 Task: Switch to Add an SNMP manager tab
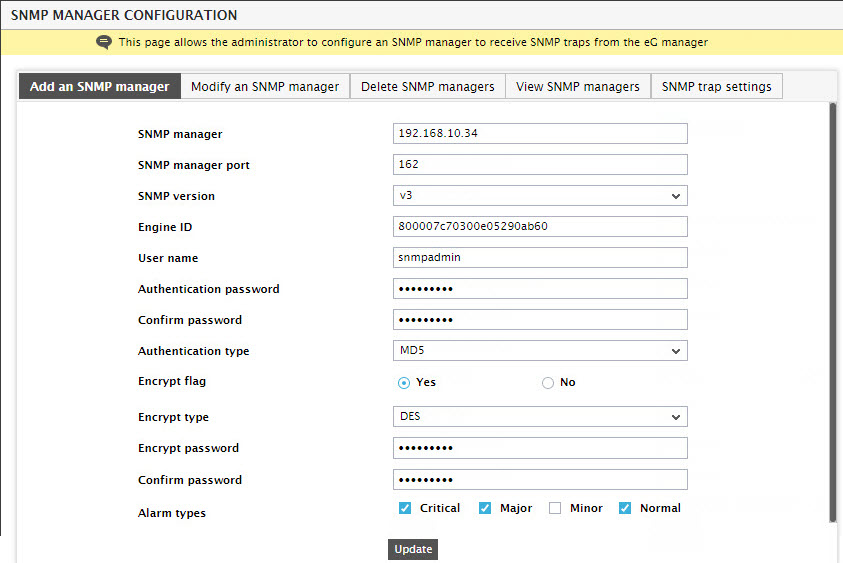(99, 87)
